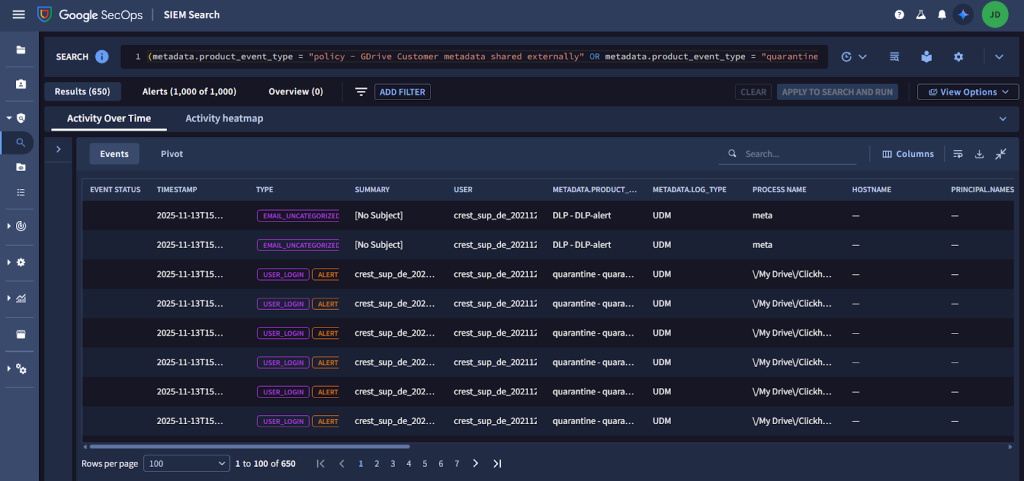Click the first EMAIL_UNCATEGORIZED type tag
Viewport: 1024px width, 481px height.
pyautogui.click(x=298, y=216)
